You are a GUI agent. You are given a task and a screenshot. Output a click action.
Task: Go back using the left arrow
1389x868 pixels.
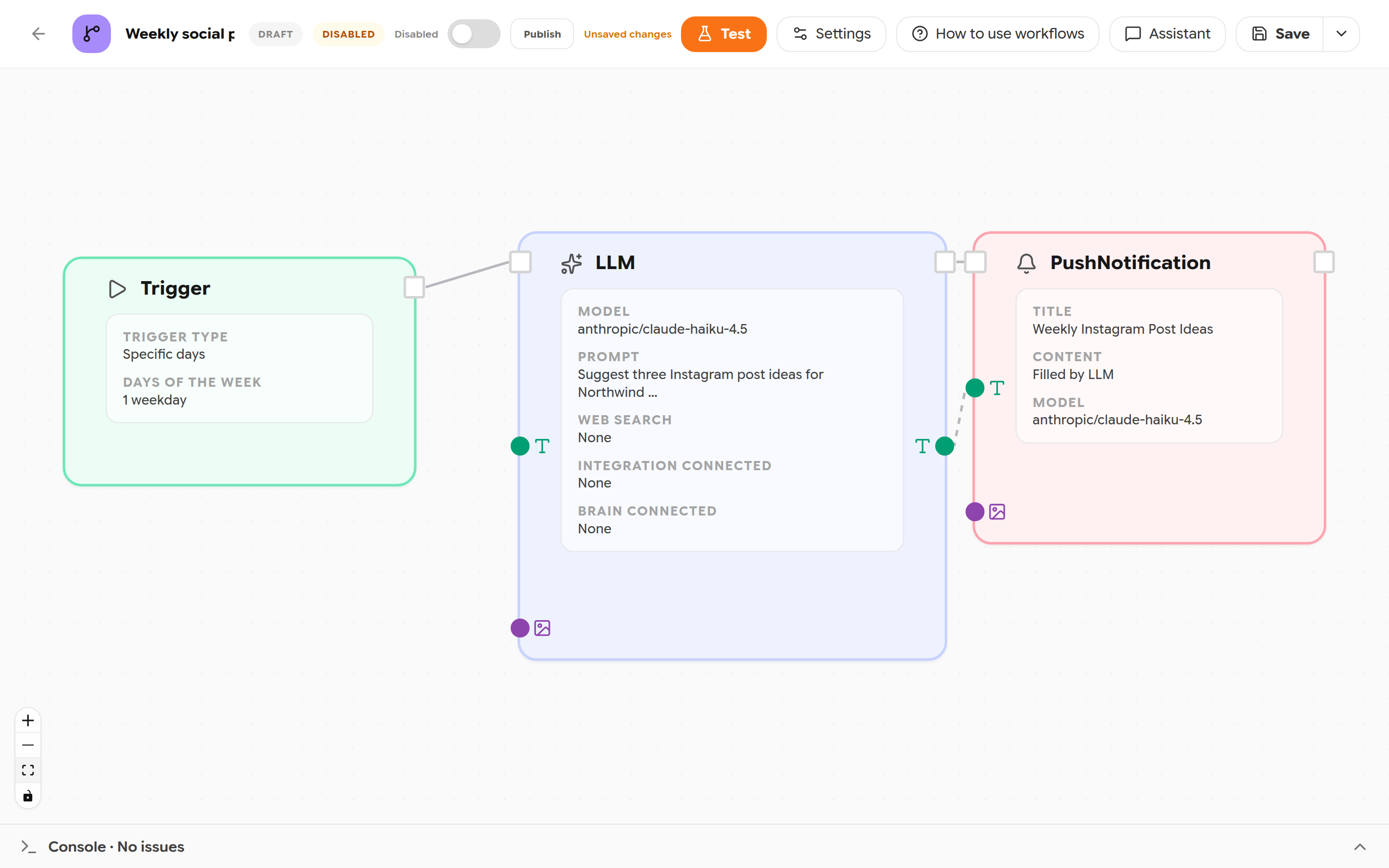[39, 34]
